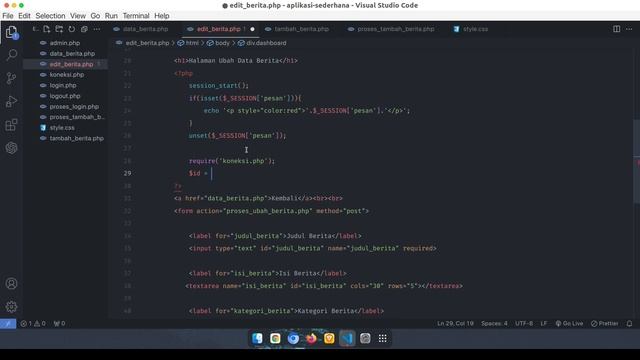
Task: Open the ChatGPT extension icon
Action: click(x=11, y=148)
